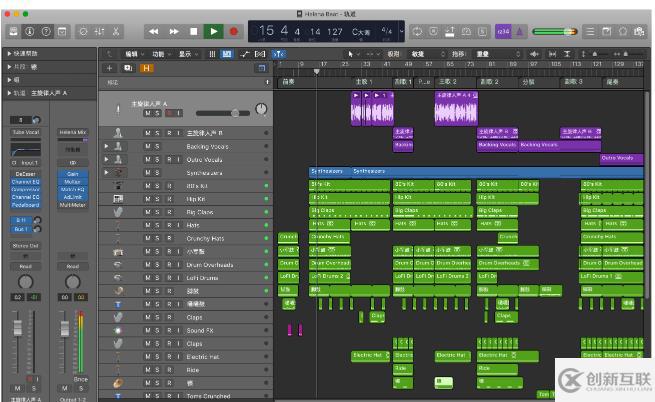
Task: Open the List Editors icon
Action: [590, 32]
